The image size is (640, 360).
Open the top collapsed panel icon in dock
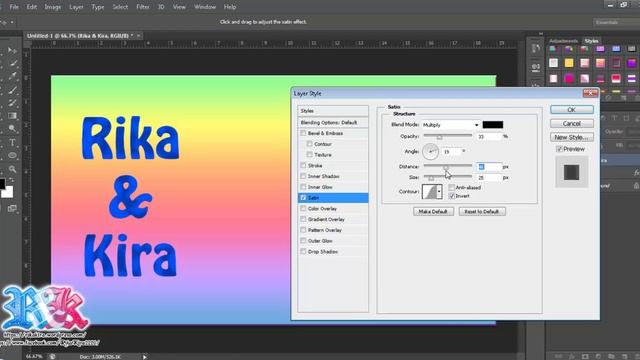(x=536, y=49)
